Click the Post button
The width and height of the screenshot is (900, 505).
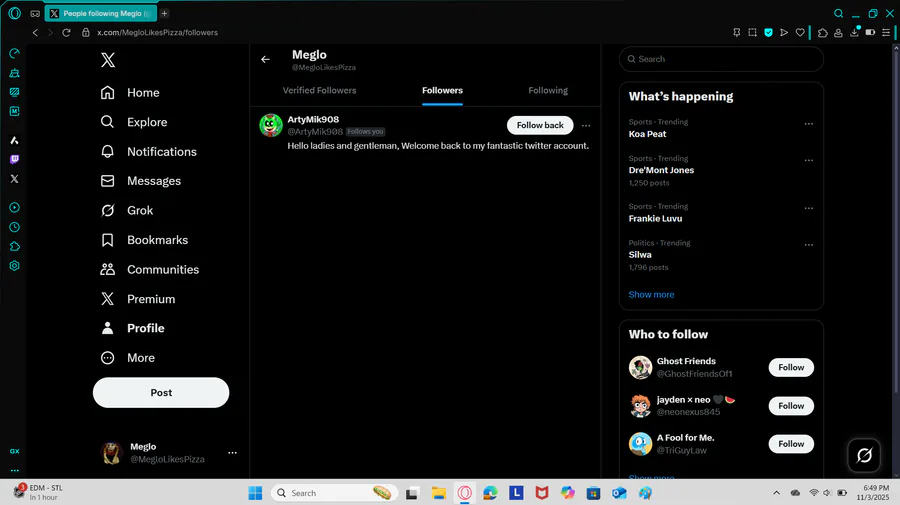[x=161, y=393]
